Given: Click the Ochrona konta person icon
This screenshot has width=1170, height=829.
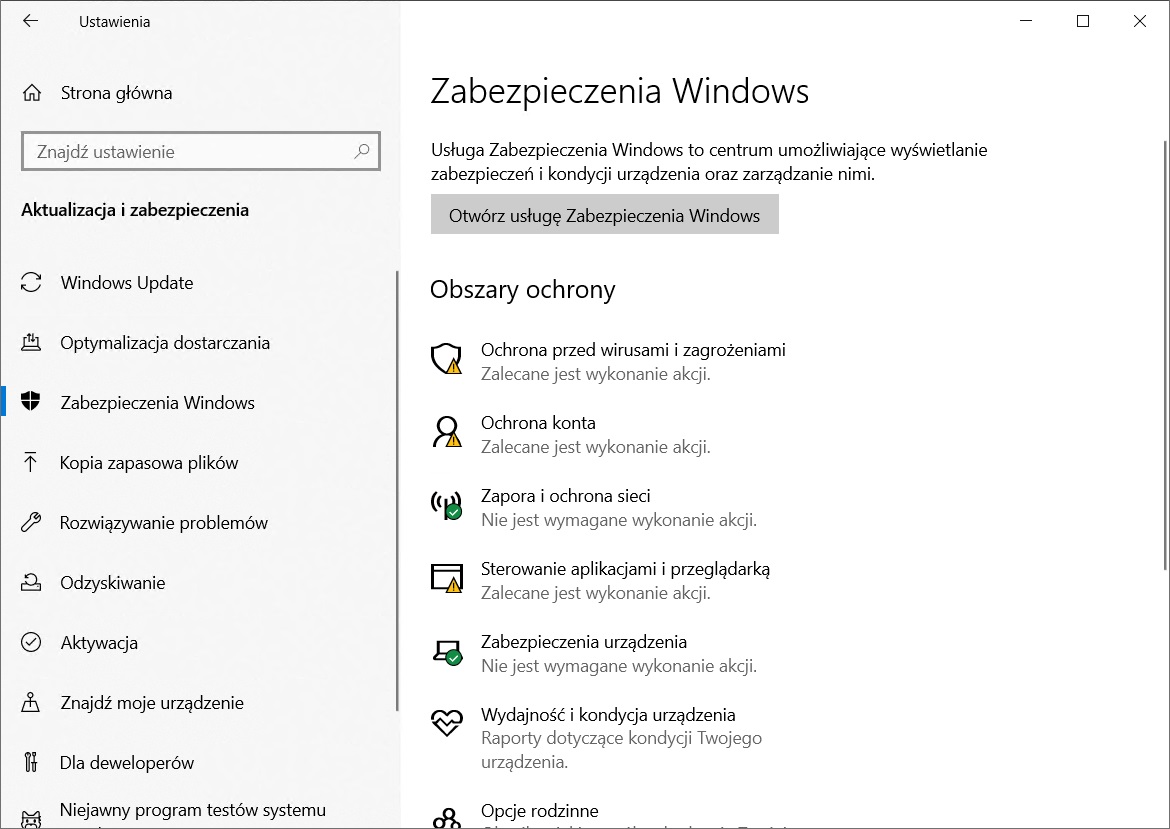Looking at the screenshot, I should click(x=446, y=431).
